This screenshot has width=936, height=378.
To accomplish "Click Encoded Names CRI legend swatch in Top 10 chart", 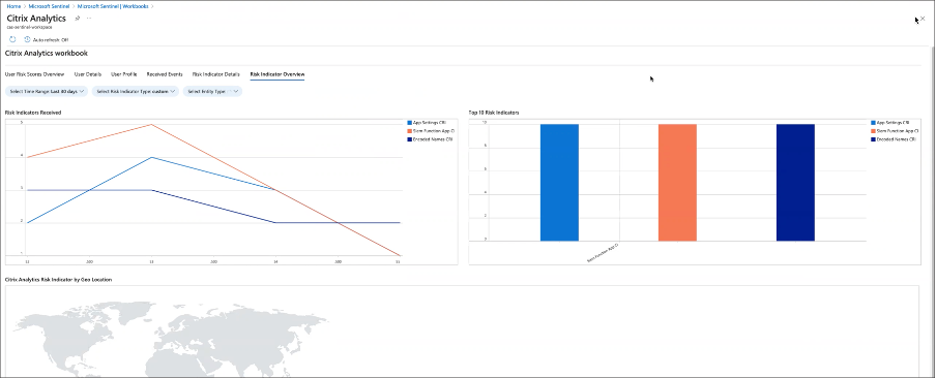I will (x=873, y=139).
